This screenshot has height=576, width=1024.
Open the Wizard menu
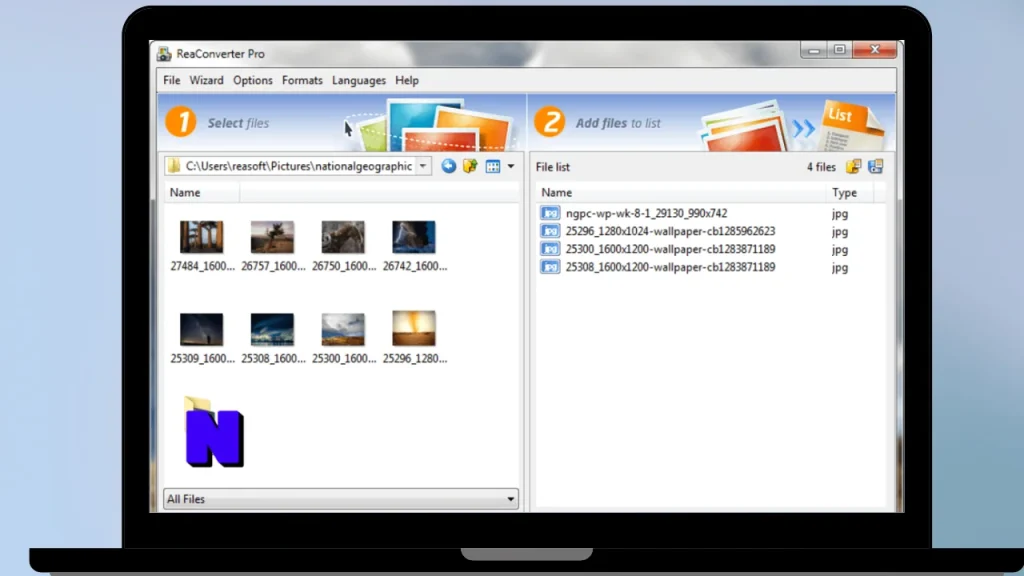coord(206,80)
